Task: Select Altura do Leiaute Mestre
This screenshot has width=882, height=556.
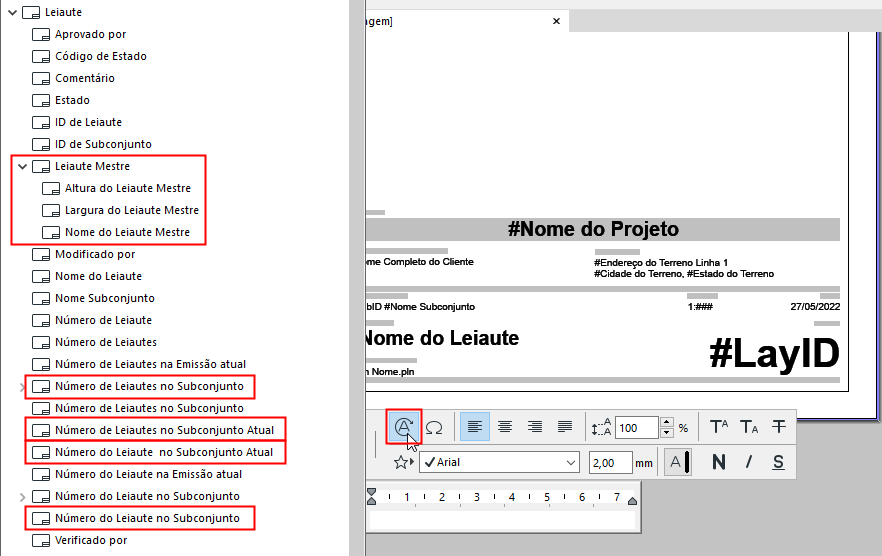Action: (x=128, y=189)
